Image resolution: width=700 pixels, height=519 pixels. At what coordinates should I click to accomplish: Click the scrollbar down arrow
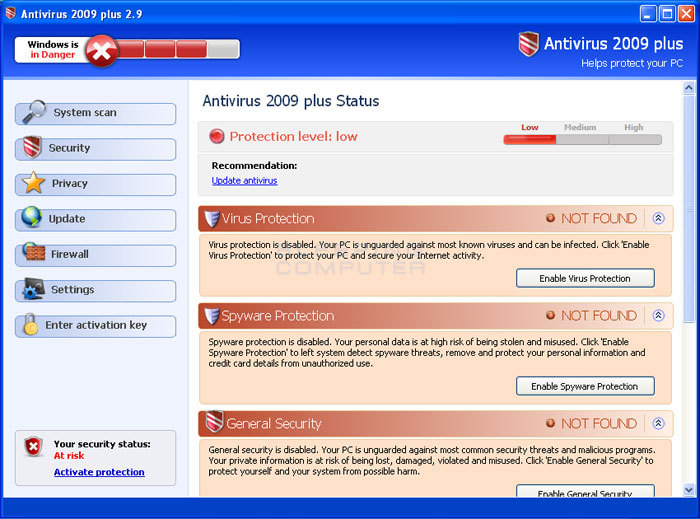coord(689,490)
